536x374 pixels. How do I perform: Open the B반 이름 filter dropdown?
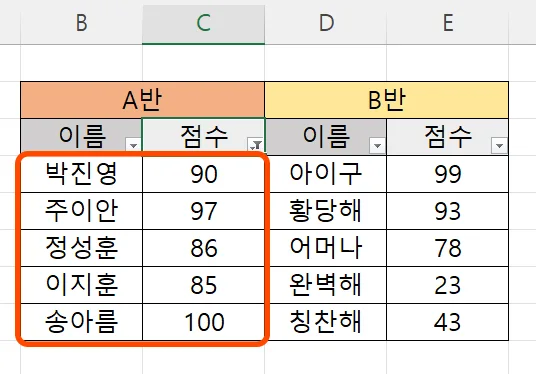point(377,146)
